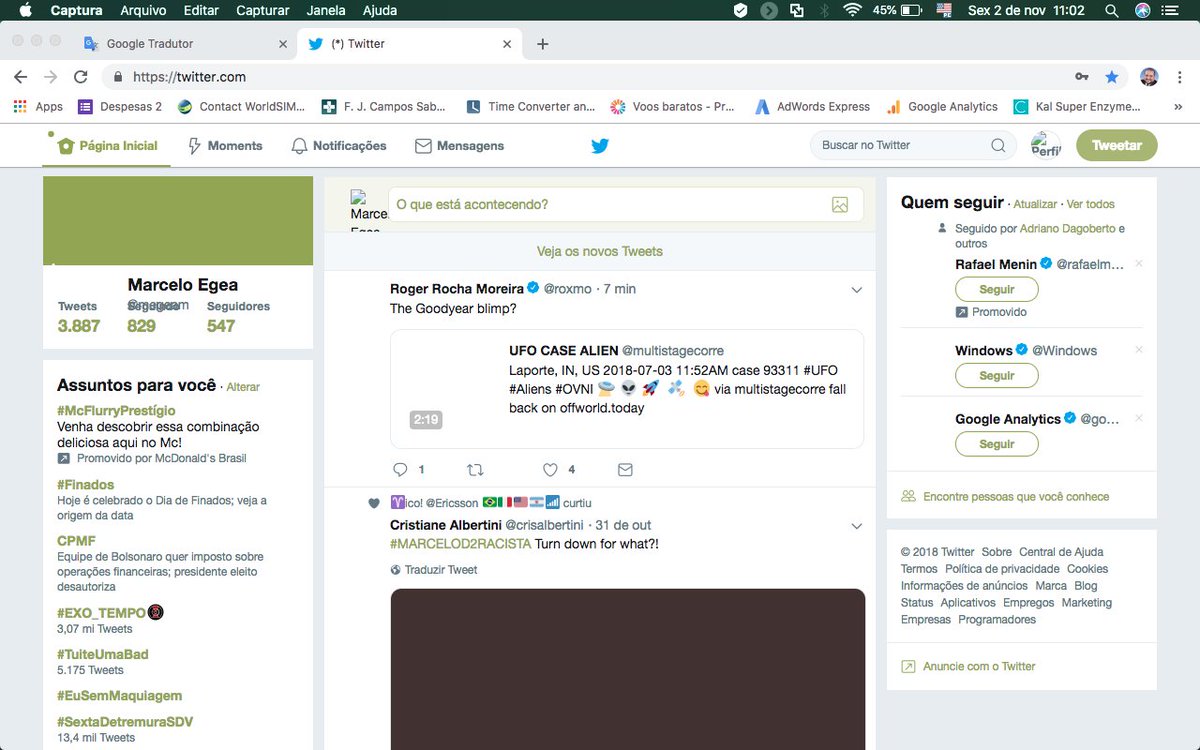Dismiss the Rafael Menin follow suggestion
Viewport: 1200px width, 750px height.
tap(1139, 264)
